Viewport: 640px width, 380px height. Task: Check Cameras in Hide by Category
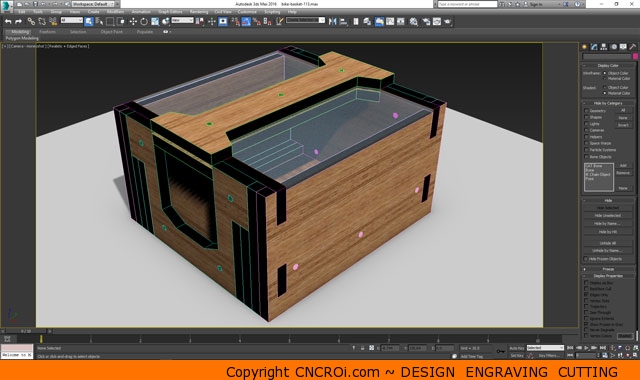[x=587, y=130]
